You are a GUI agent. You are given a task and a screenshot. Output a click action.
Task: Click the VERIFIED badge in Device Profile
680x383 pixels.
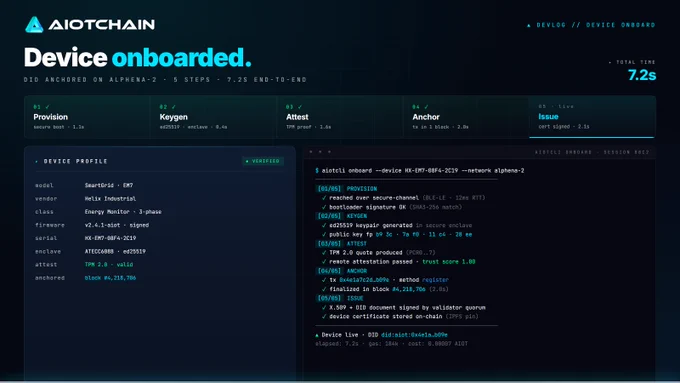(263, 161)
